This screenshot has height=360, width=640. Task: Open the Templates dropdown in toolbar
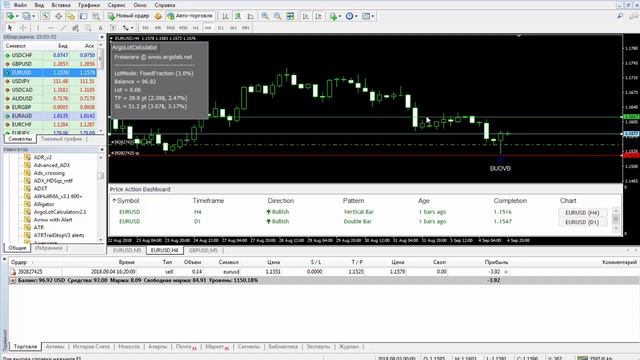point(368,16)
